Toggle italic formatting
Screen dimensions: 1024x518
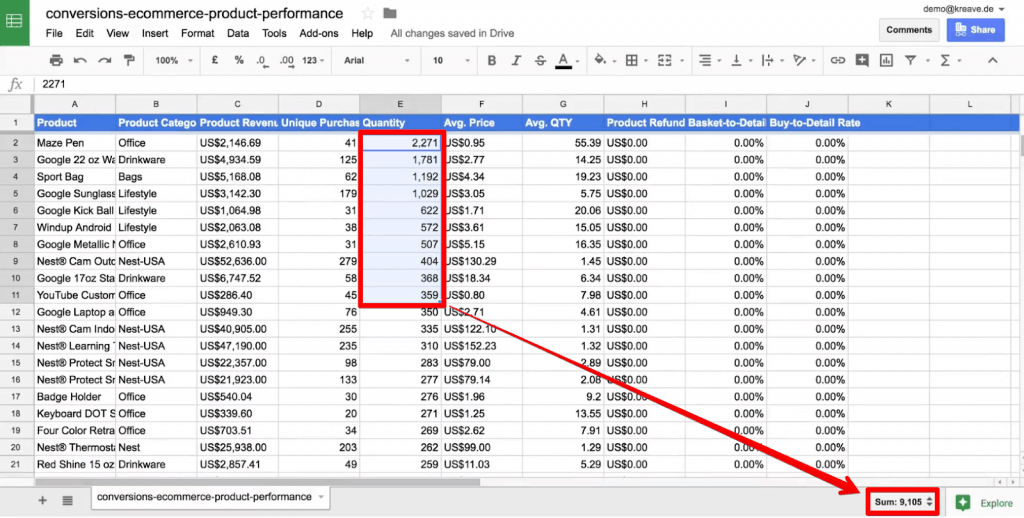pyautogui.click(x=516, y=60)
